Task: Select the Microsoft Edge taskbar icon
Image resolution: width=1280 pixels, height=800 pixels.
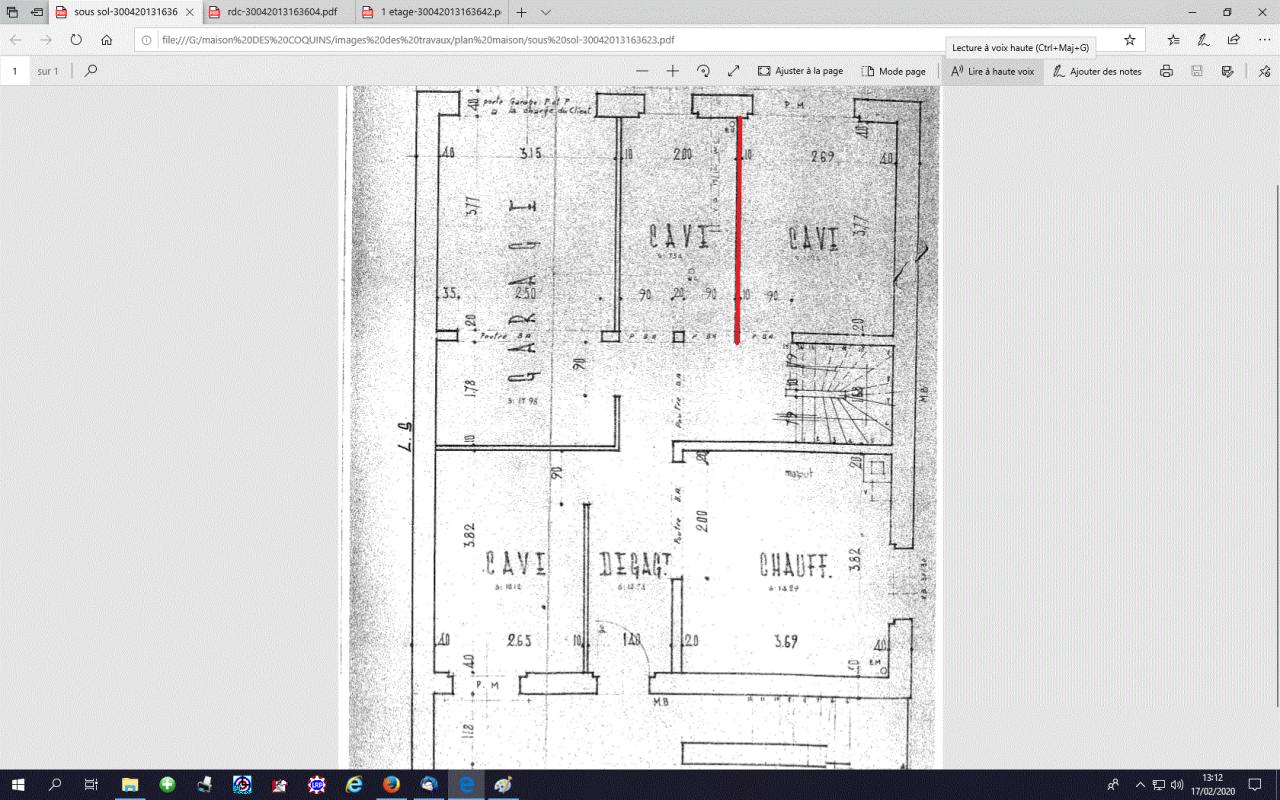Action: (x=466, y=785)
